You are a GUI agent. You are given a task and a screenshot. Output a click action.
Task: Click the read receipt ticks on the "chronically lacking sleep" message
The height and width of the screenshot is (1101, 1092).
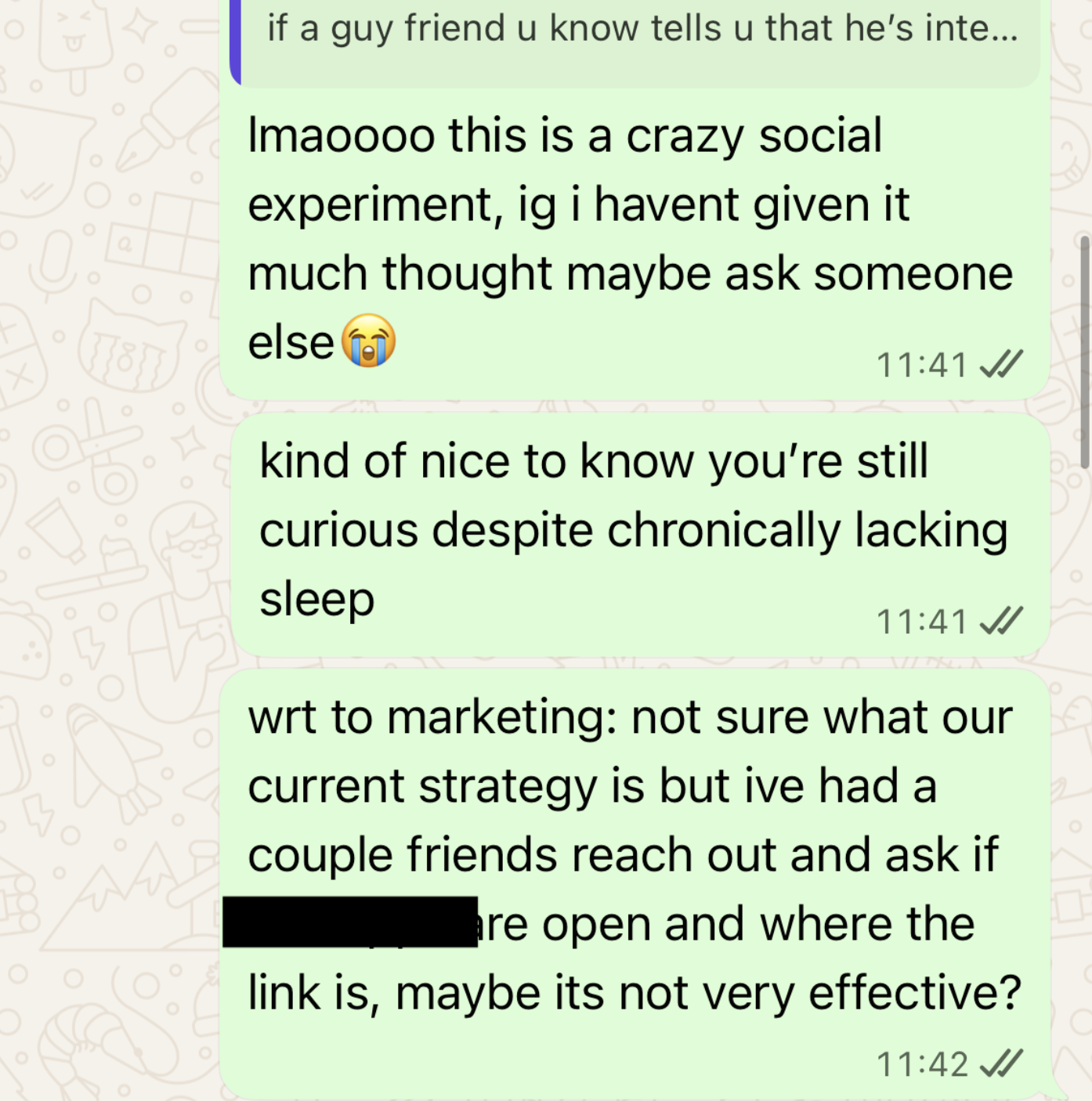click(1001, 621)
